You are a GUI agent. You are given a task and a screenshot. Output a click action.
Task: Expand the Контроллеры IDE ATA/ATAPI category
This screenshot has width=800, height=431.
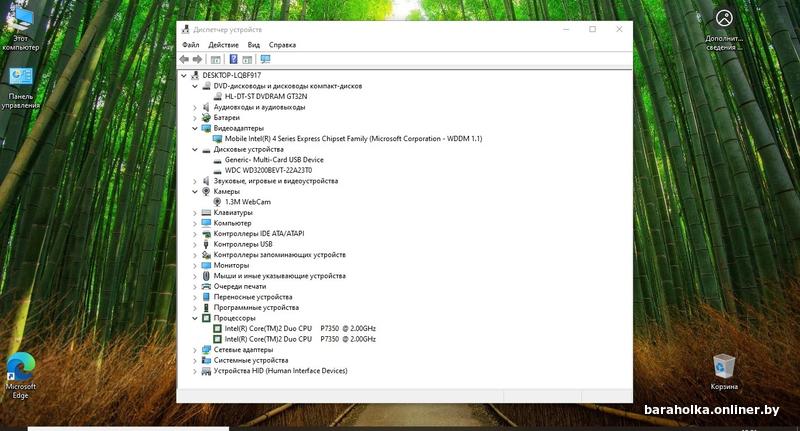coord(195,234)
